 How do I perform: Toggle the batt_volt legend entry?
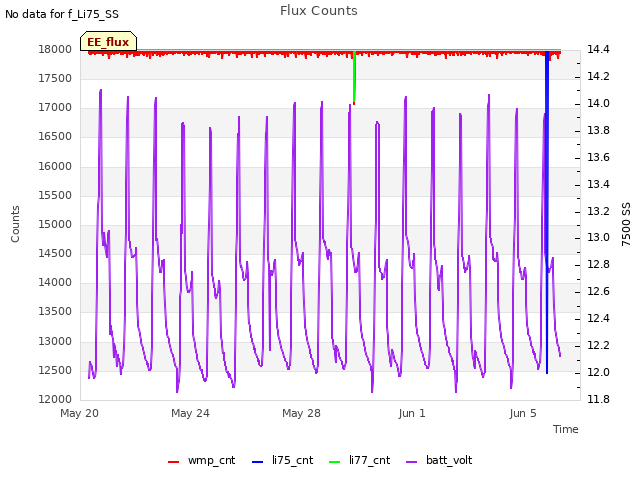(x=439, y=460)
